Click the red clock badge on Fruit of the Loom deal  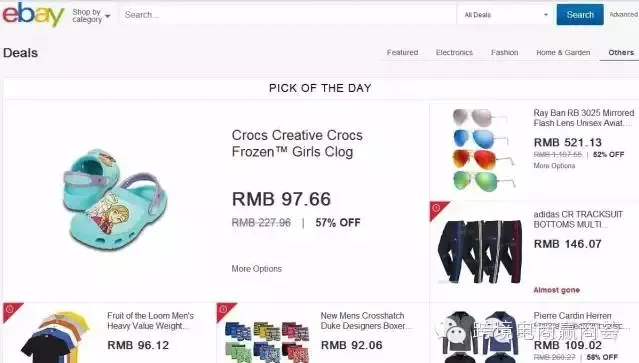pyautogui.click(x=11, y=310)
